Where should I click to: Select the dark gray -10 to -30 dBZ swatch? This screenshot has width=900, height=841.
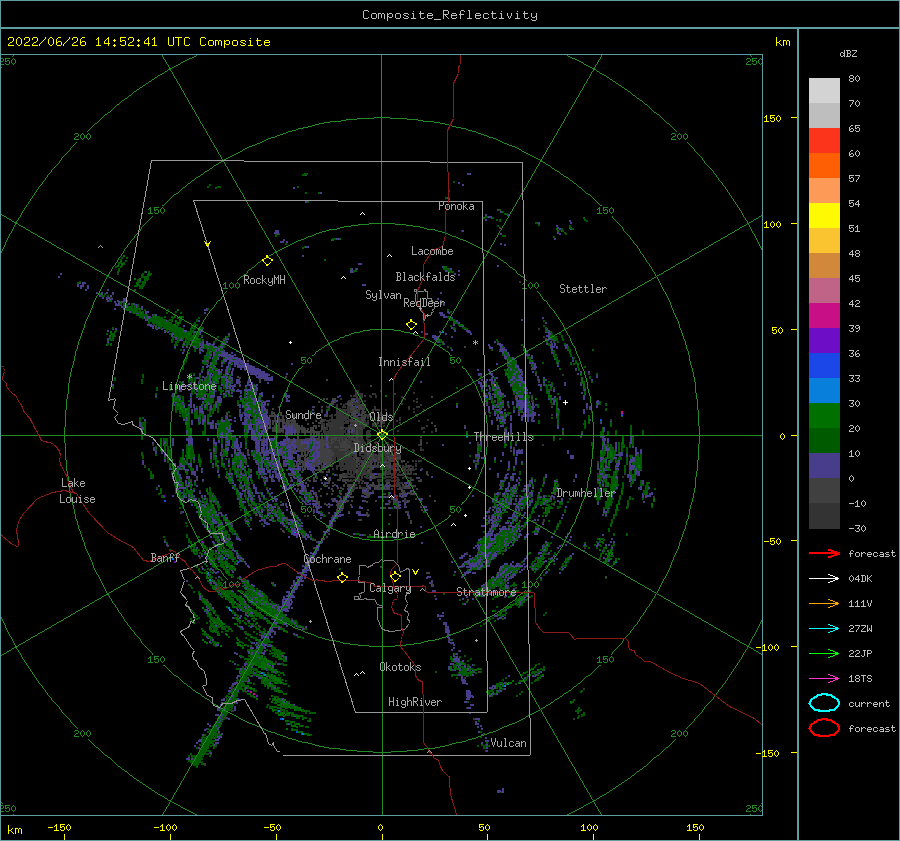click(824, 516)
